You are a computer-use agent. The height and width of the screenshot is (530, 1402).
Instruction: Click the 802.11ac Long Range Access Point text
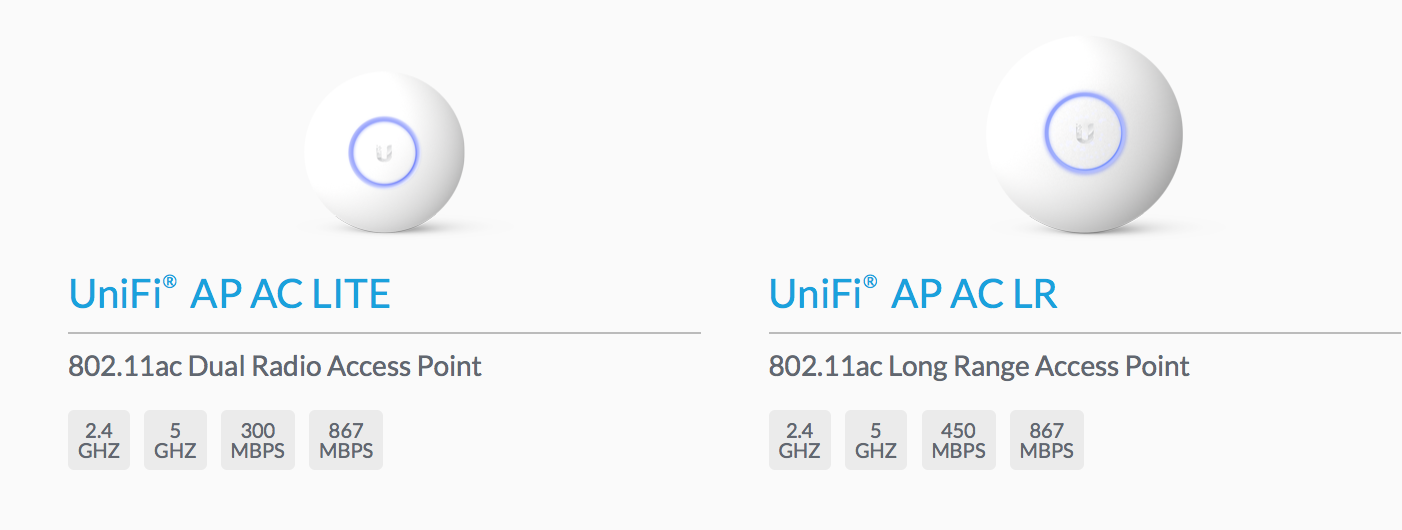[x=979, y=366]
